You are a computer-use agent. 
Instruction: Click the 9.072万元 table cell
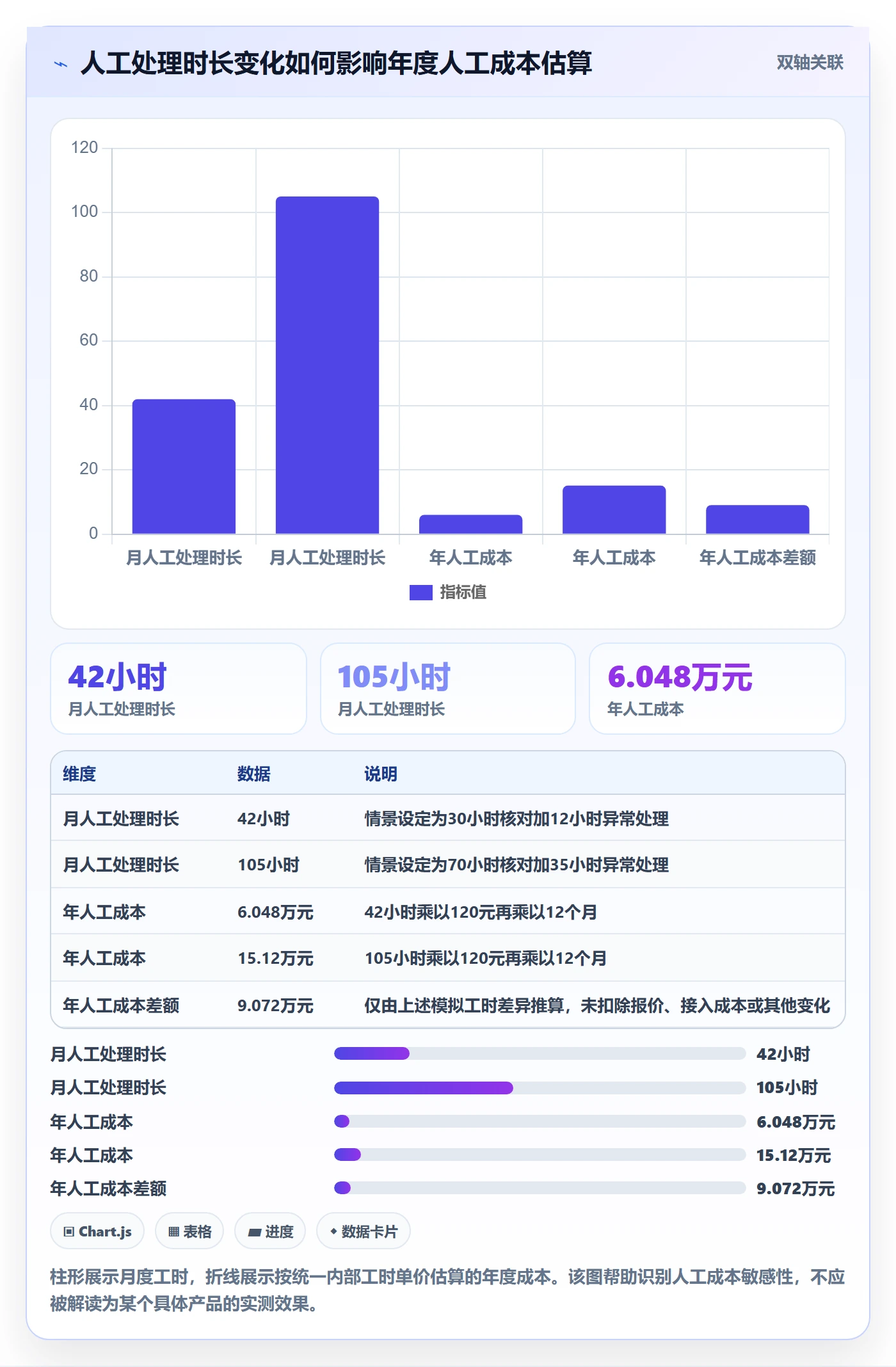(x=275, y=1005)
